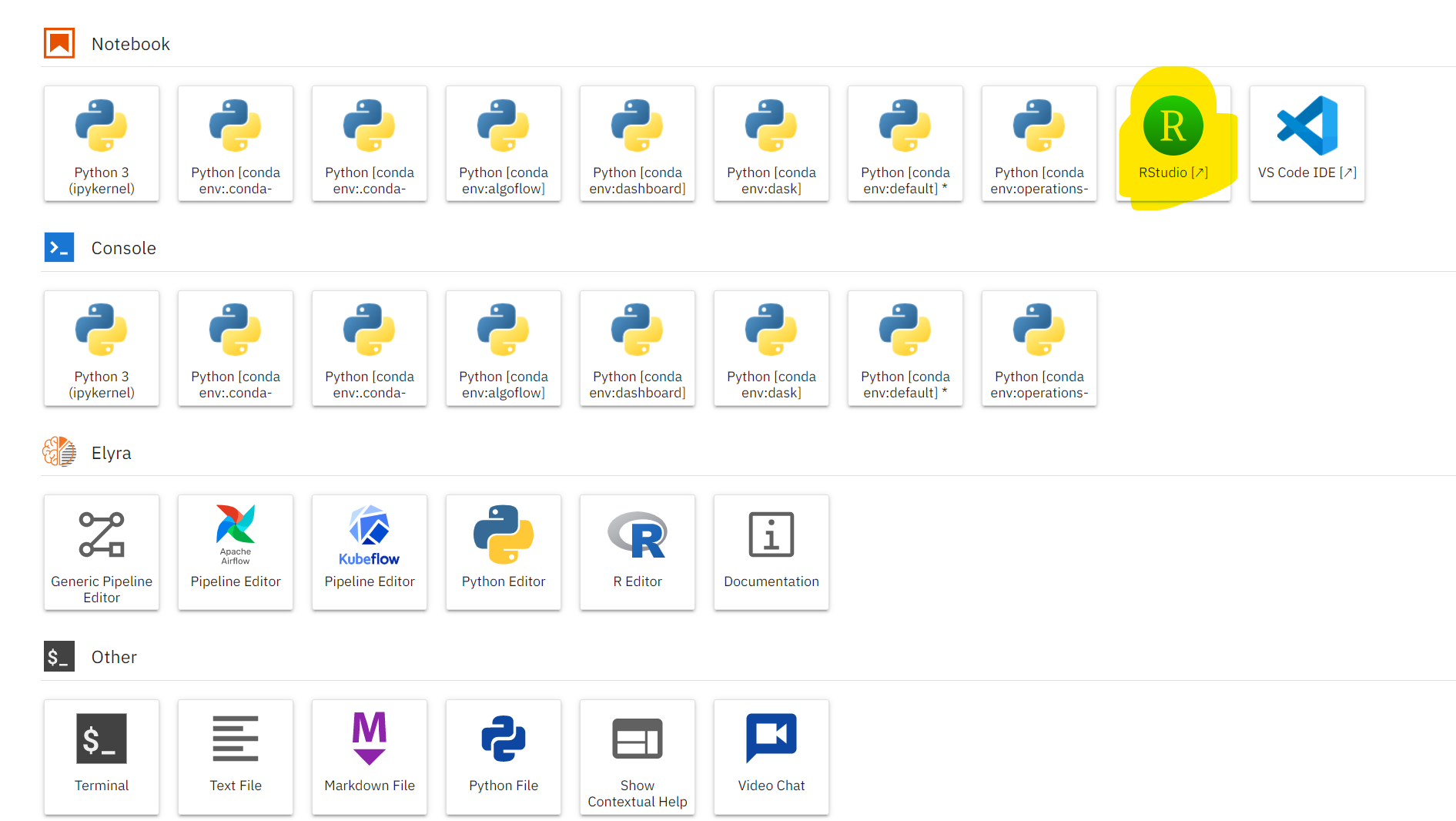The image size is (1456, 821).
Task: Open a Python 3 (ipykernel) console
Action: click(102, 348)
